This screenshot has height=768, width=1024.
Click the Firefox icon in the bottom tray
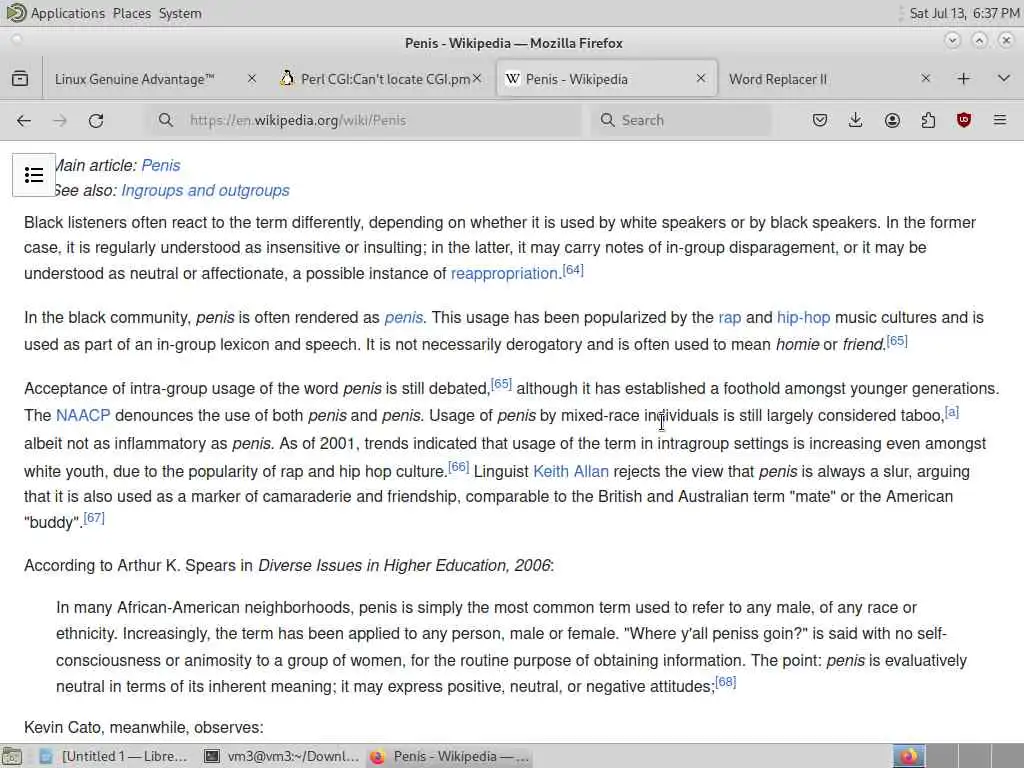tap(909, 756)
